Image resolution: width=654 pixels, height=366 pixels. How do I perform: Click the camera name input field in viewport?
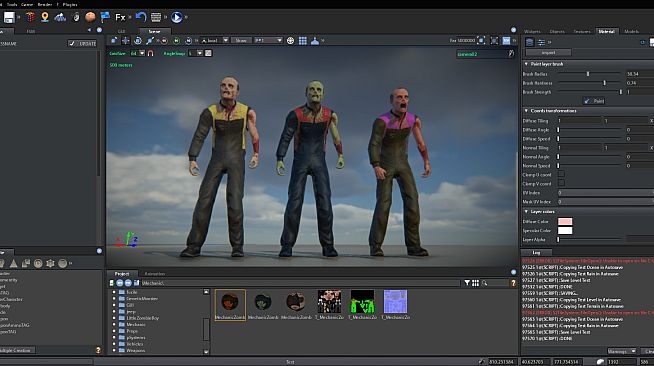pos(482,54)
